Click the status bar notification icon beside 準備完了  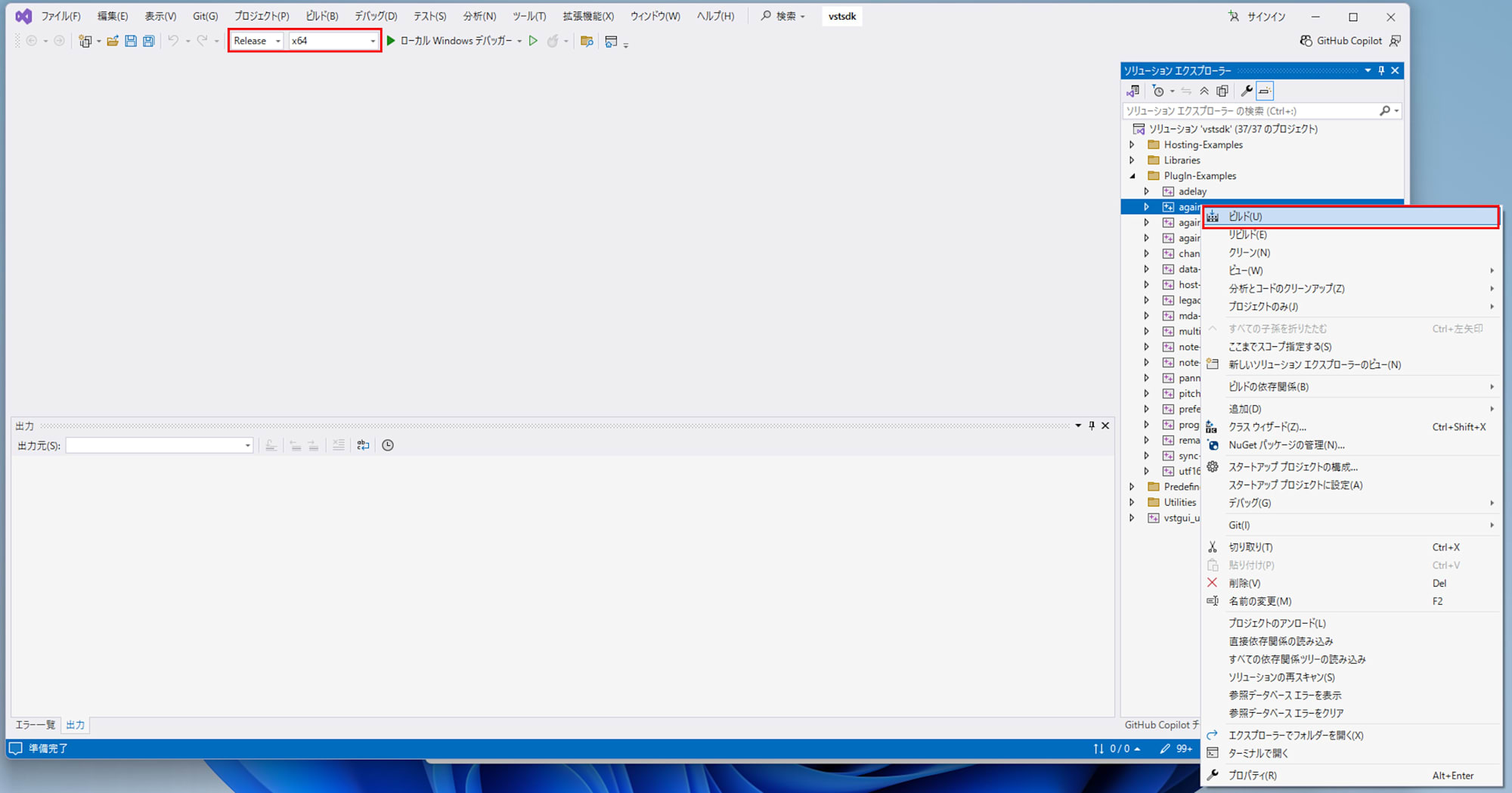coord(15,748)
